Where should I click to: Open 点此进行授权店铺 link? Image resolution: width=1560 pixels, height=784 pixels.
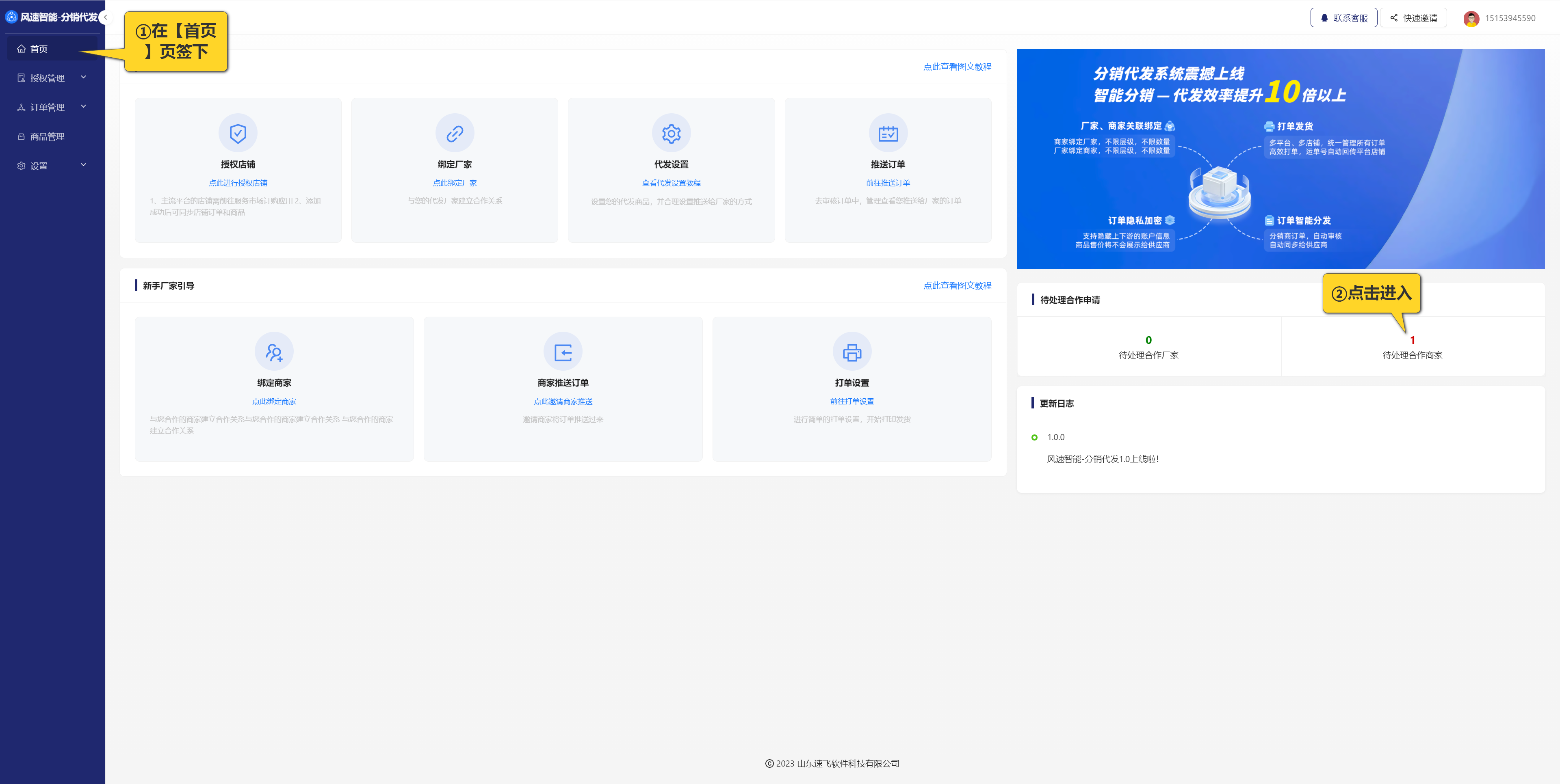click(x=237, y=183)
